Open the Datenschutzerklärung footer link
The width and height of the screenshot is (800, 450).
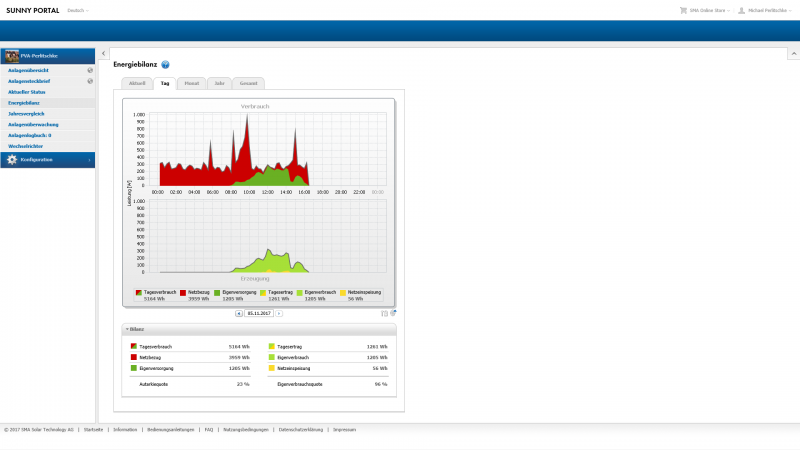click(301, 430)
